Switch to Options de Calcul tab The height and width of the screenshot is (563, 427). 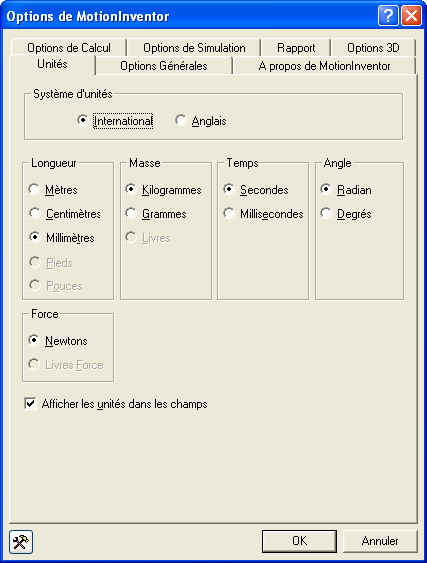coord(69,48)
